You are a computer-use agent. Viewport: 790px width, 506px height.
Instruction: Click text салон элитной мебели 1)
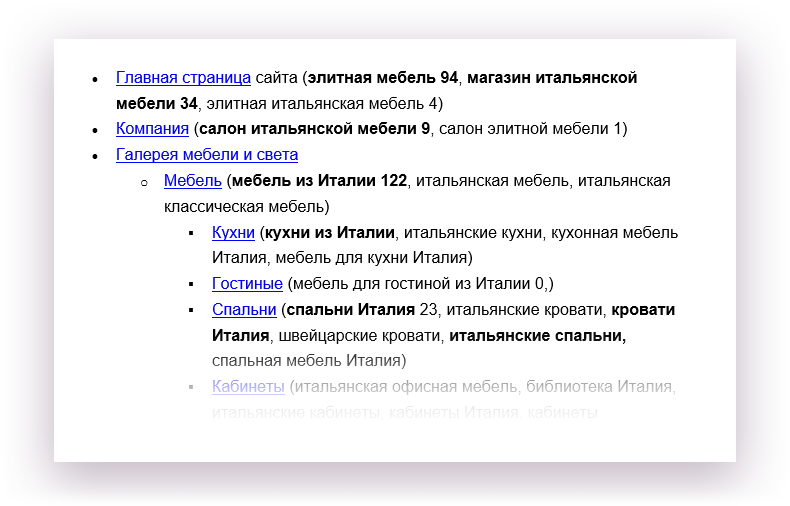533,129
